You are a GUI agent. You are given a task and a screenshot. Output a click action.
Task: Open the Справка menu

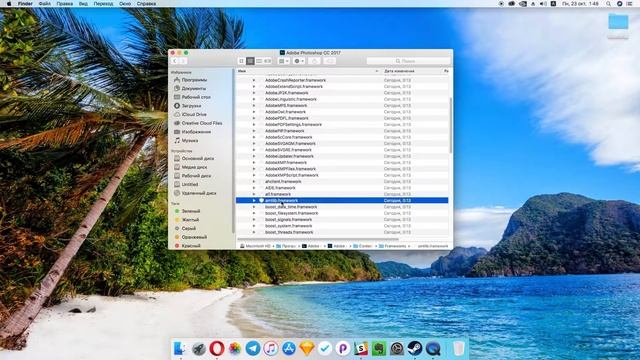coord(146,3)
